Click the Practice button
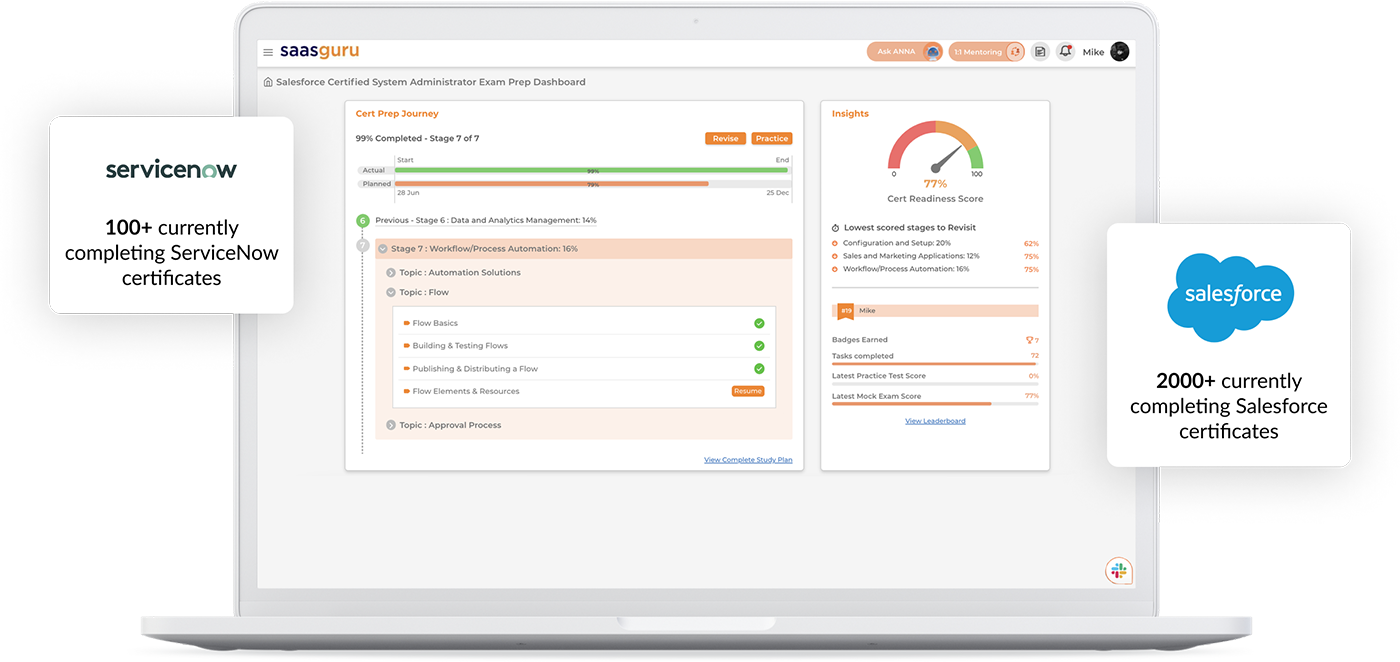Image resolution: width=1400 pixels, height=662 pixels. [x=772, y=139]
